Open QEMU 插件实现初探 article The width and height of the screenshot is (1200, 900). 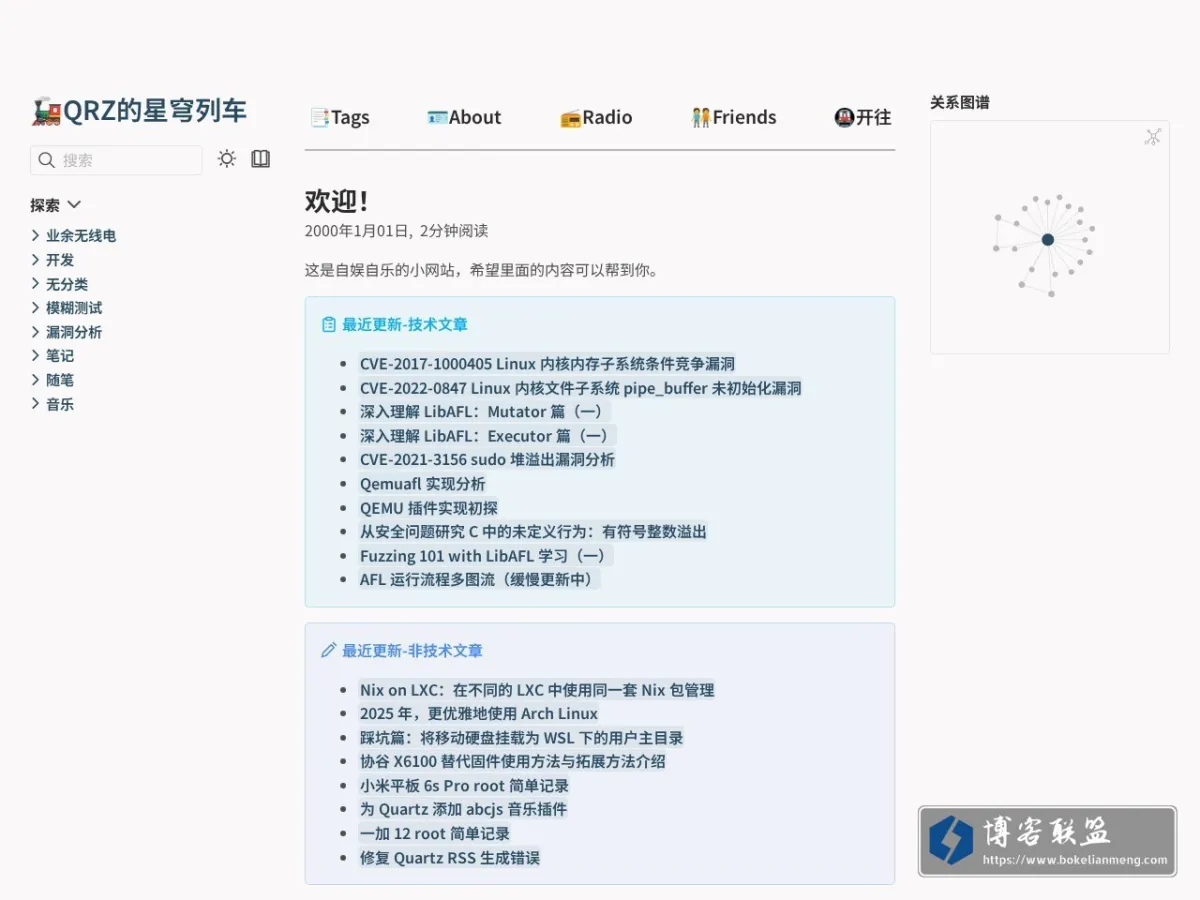pyautogui.click(x=428, y=508)
